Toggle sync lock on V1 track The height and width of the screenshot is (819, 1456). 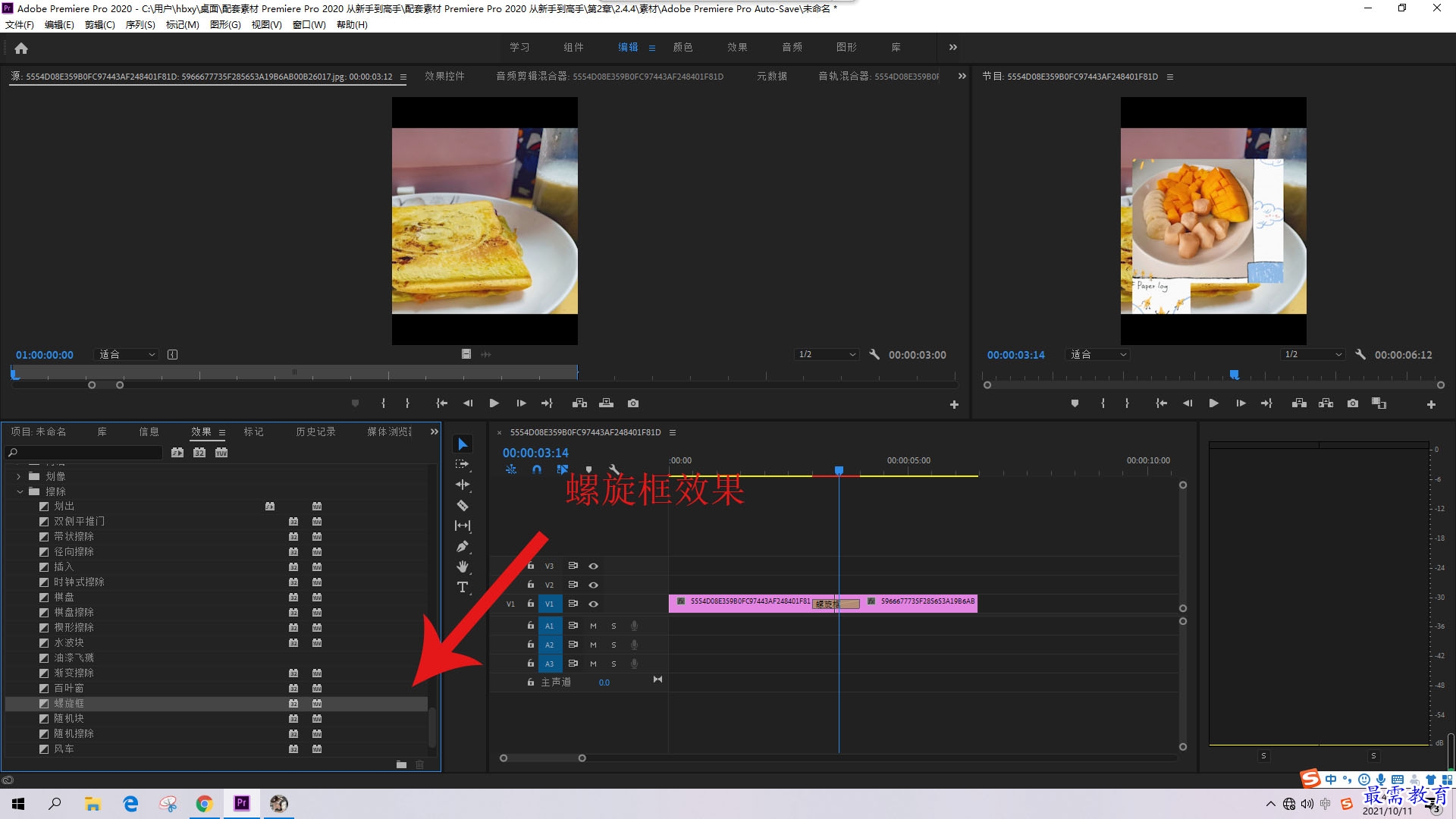[573, 604]
